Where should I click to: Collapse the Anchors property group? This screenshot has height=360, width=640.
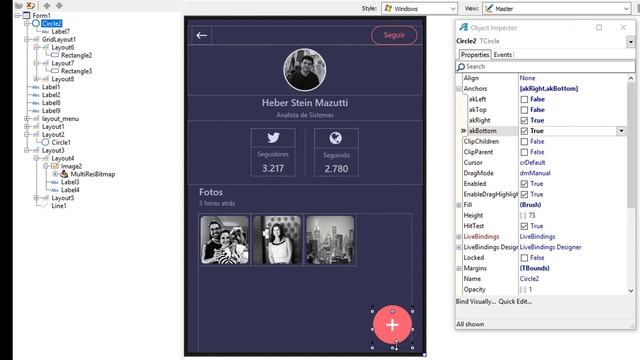459,89
